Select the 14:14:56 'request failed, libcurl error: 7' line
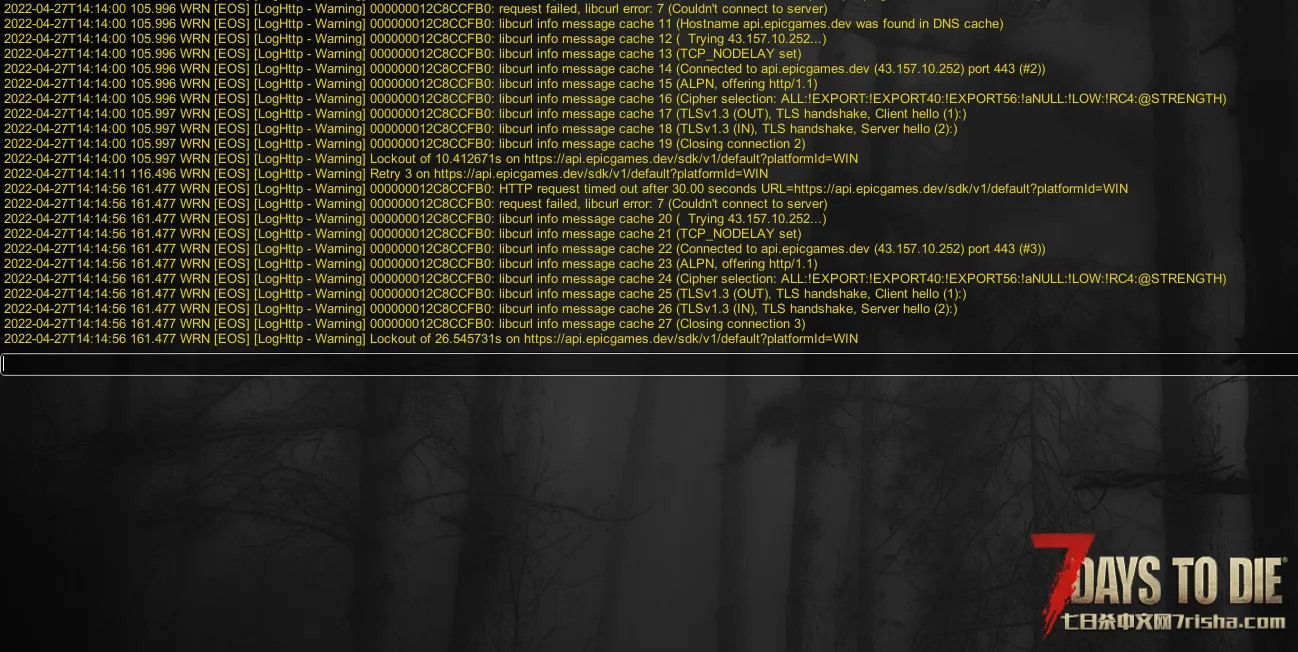This screenshot has width=1298, height=652. 415,204
